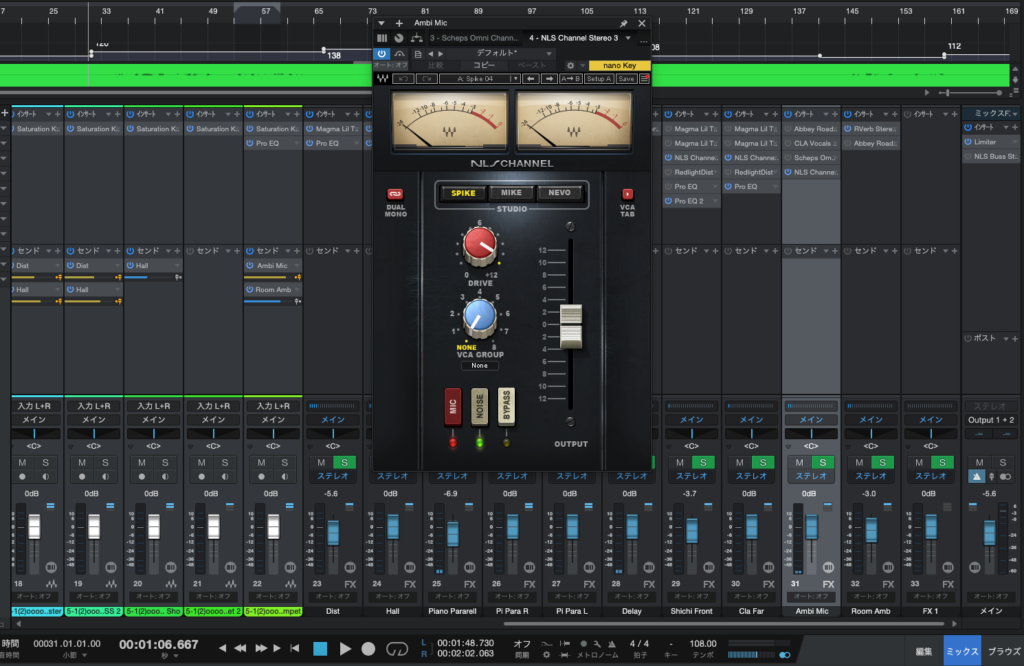Click the plus icon beside Ambi Mic title
The height and width of the screenshot is (666, 1024).
coord(399,23)
